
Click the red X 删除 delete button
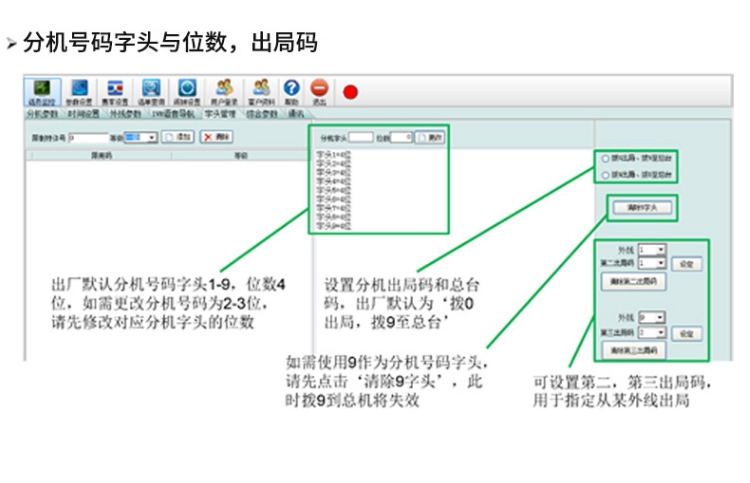click(x=218, y=137)
